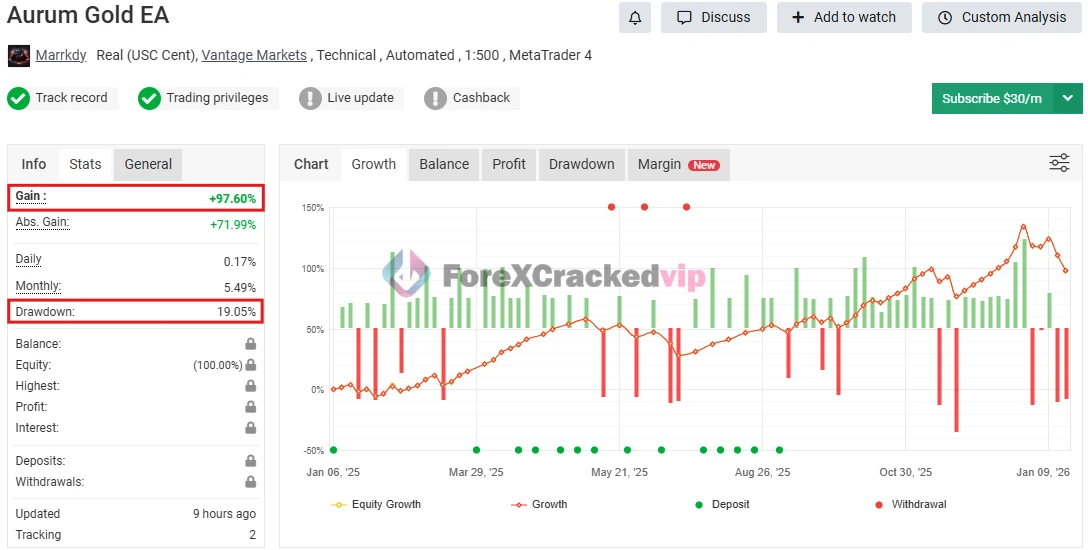
Task: Toggle Withdrawal legend series
Action: click(x=910, y=504)
